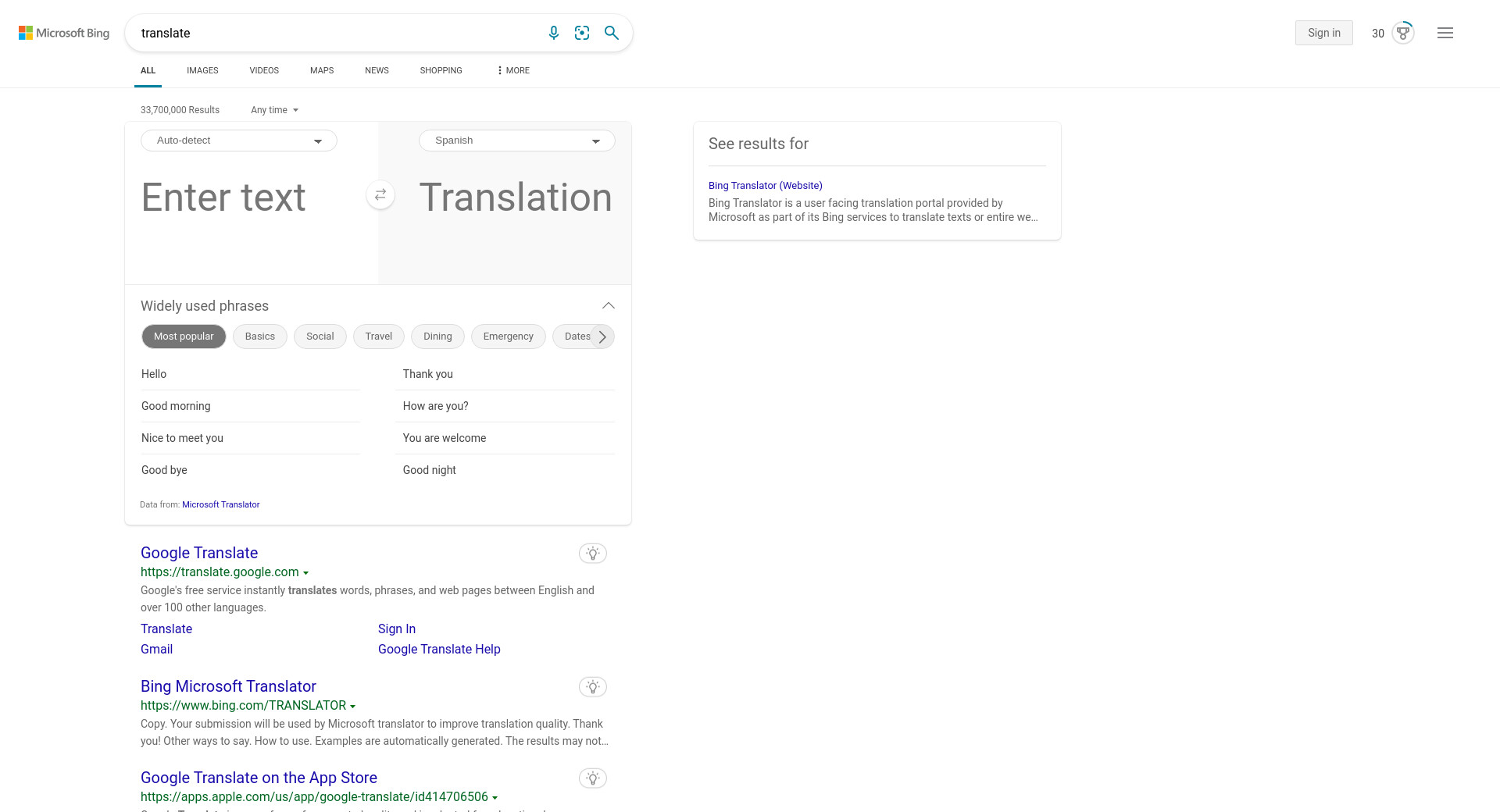The height and width of the screenshot is (812, 1500).
Task: Click lightbulb icon beside Google Translate result
Action: point(593,554)
